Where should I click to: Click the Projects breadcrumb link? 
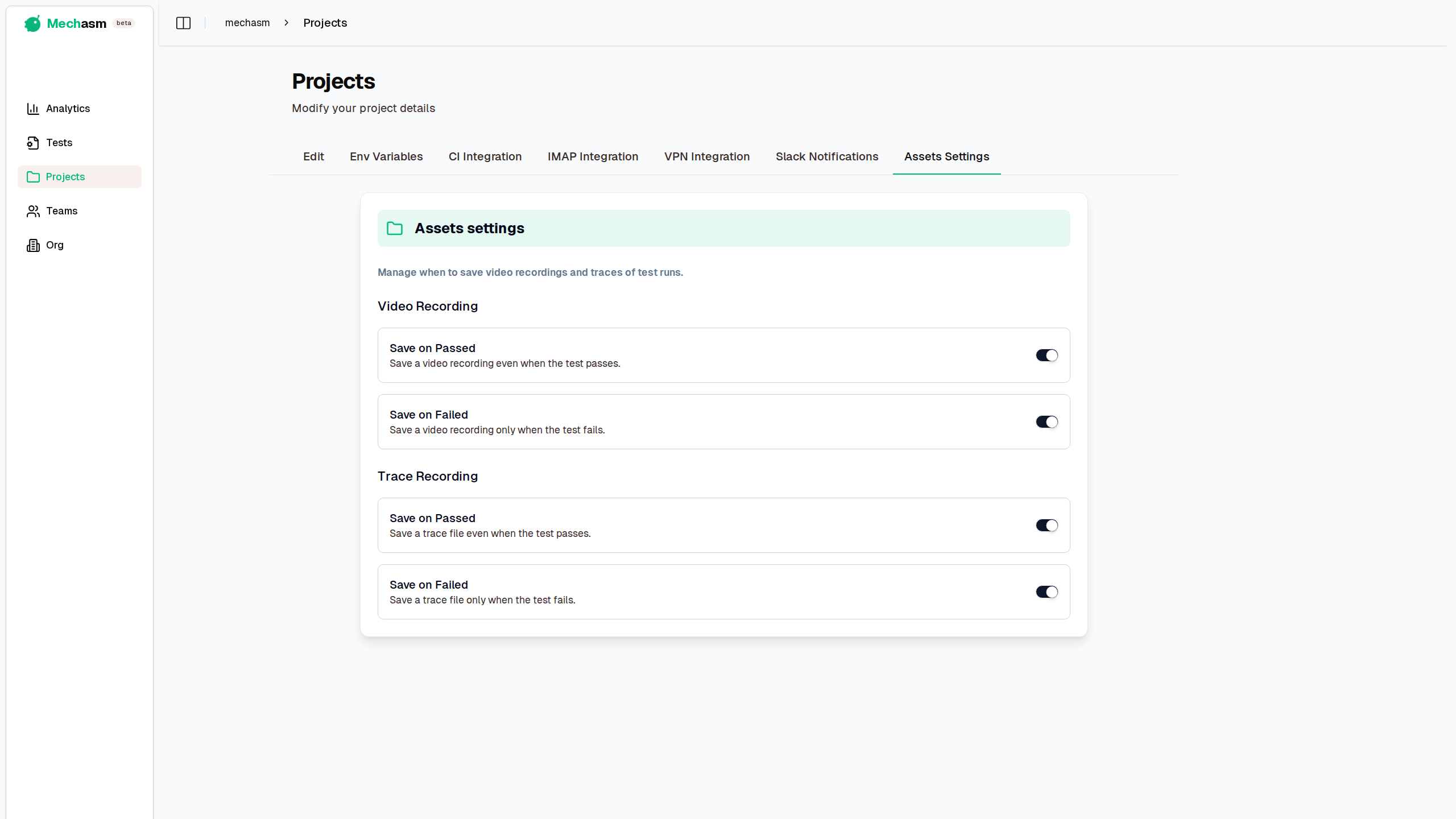[x=325, y=23]
